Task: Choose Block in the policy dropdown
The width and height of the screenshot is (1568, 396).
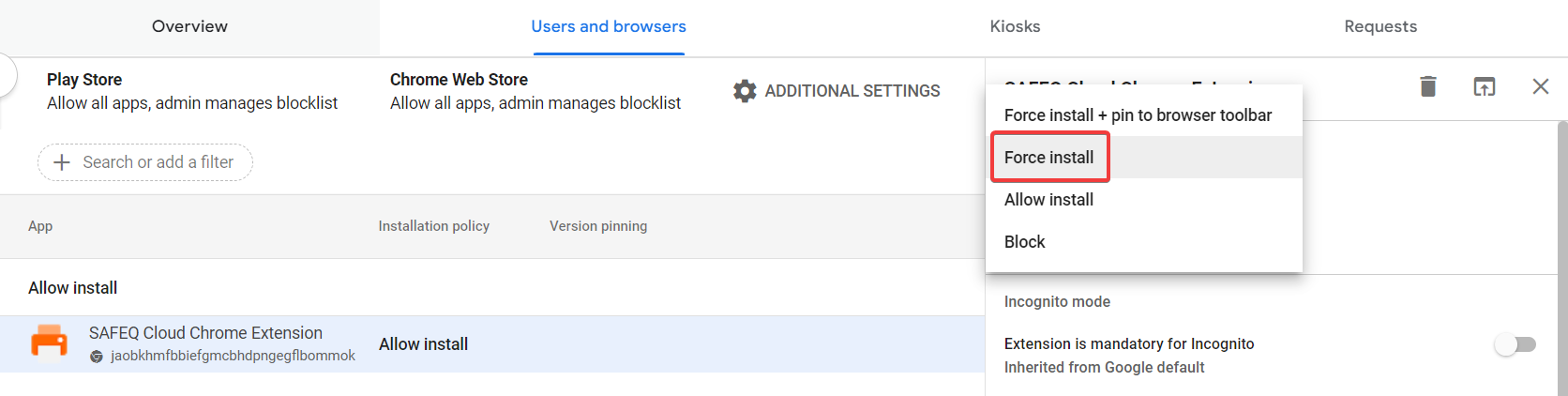Action: coord(1024,242)
